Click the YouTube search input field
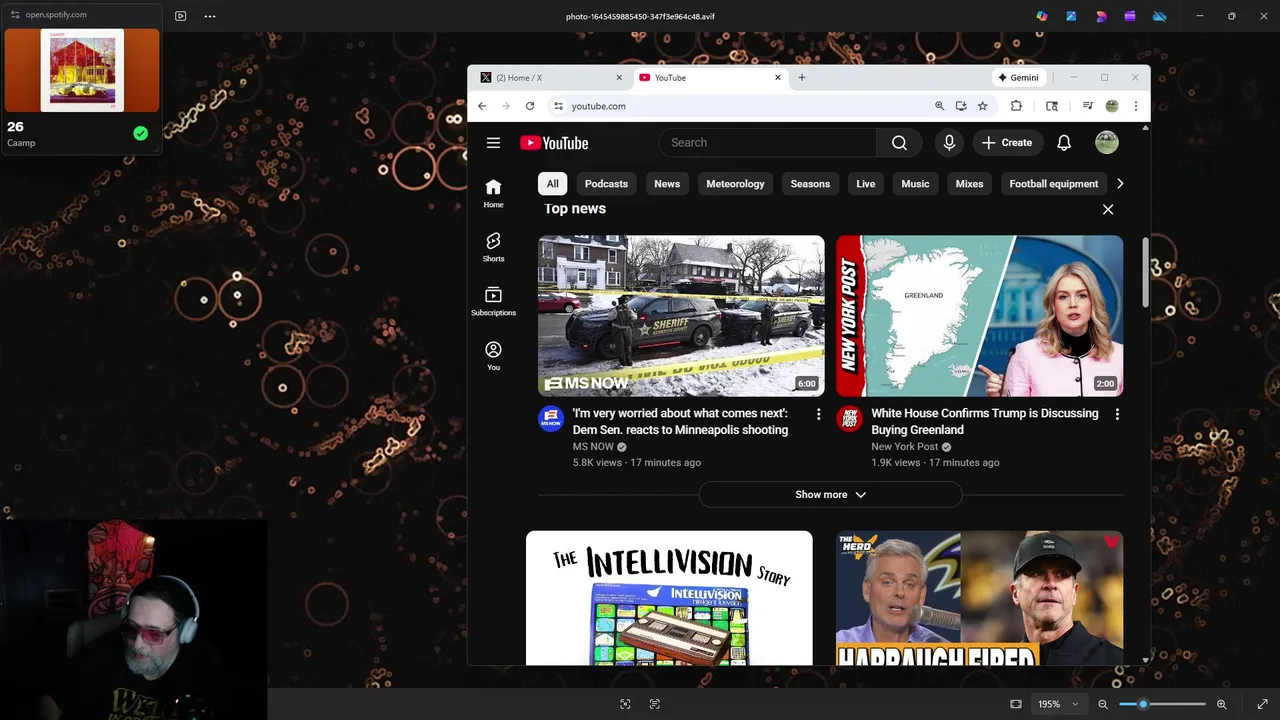The width and height of the screenshot is (1280, 720). [767, 143]
